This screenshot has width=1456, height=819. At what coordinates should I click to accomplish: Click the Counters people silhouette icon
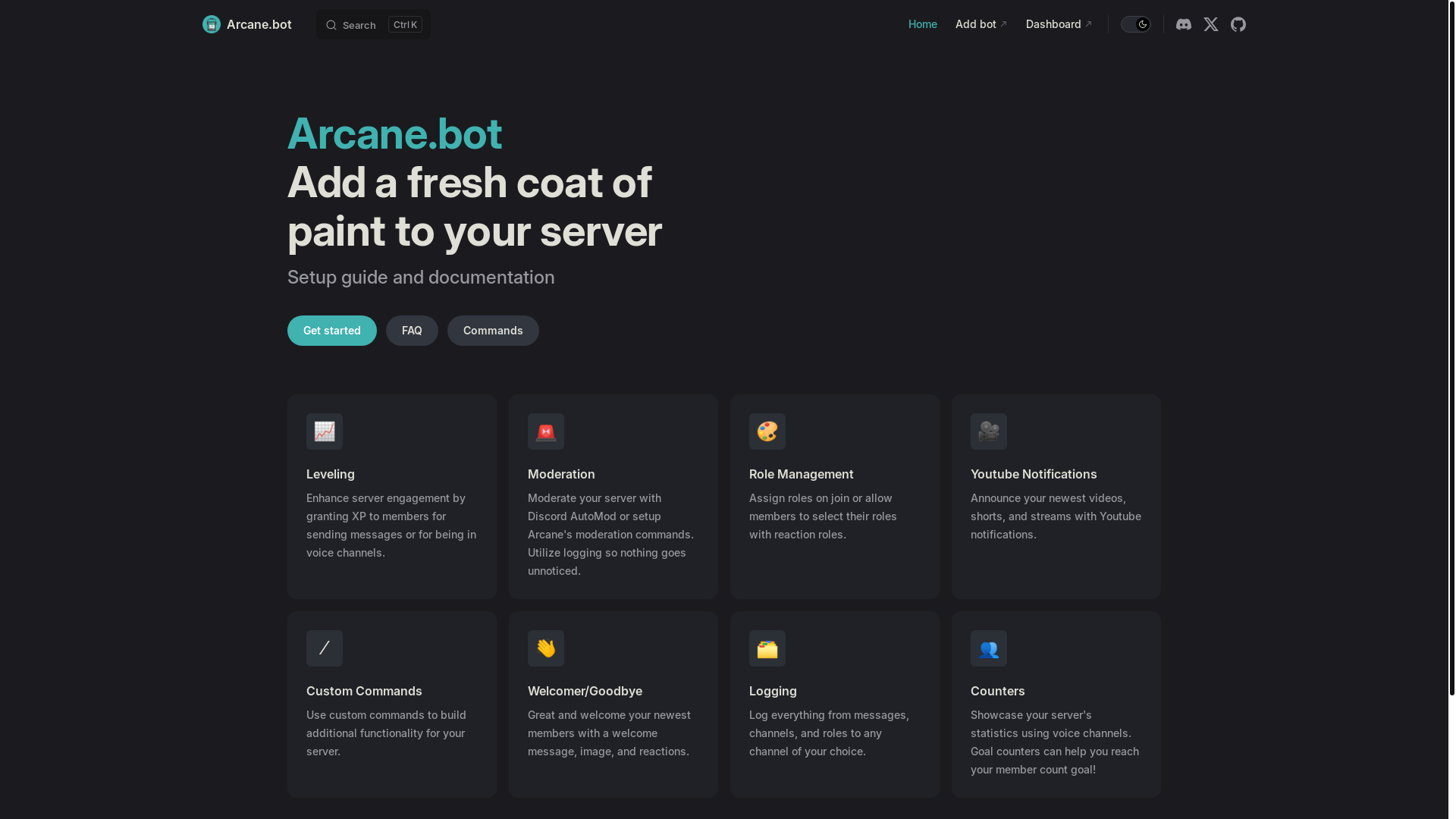tap(989, 648)
